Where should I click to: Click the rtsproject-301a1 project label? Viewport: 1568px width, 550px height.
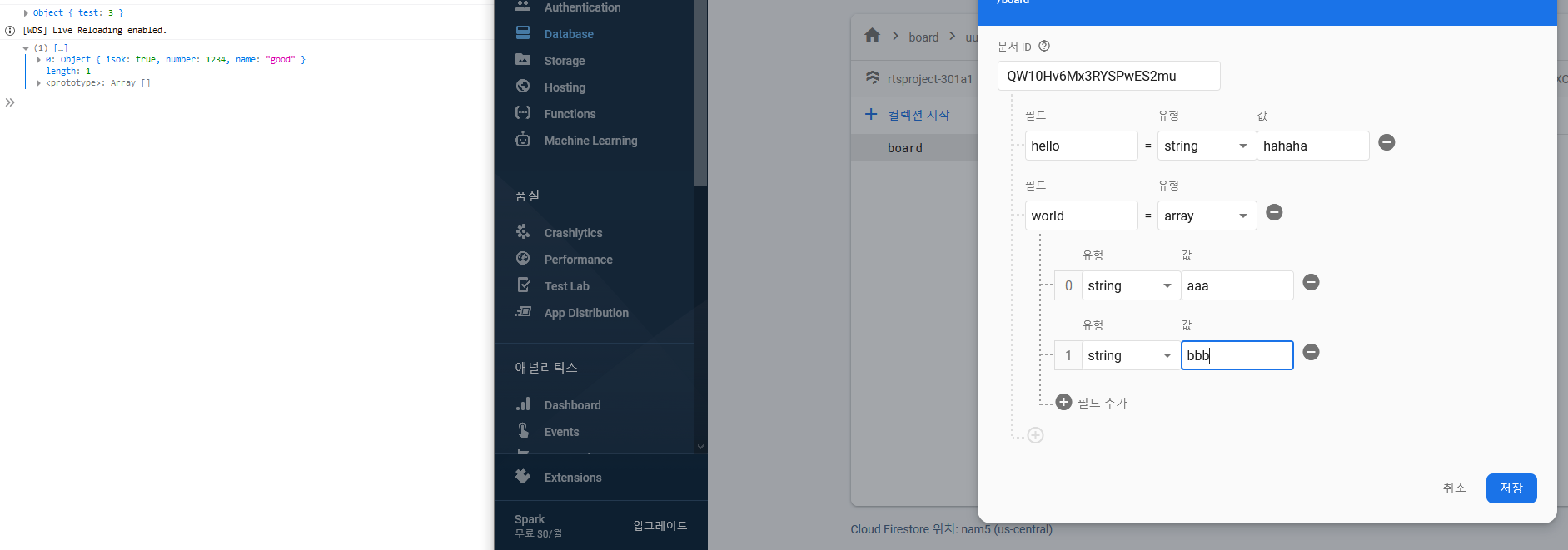[x=929, y=79]
